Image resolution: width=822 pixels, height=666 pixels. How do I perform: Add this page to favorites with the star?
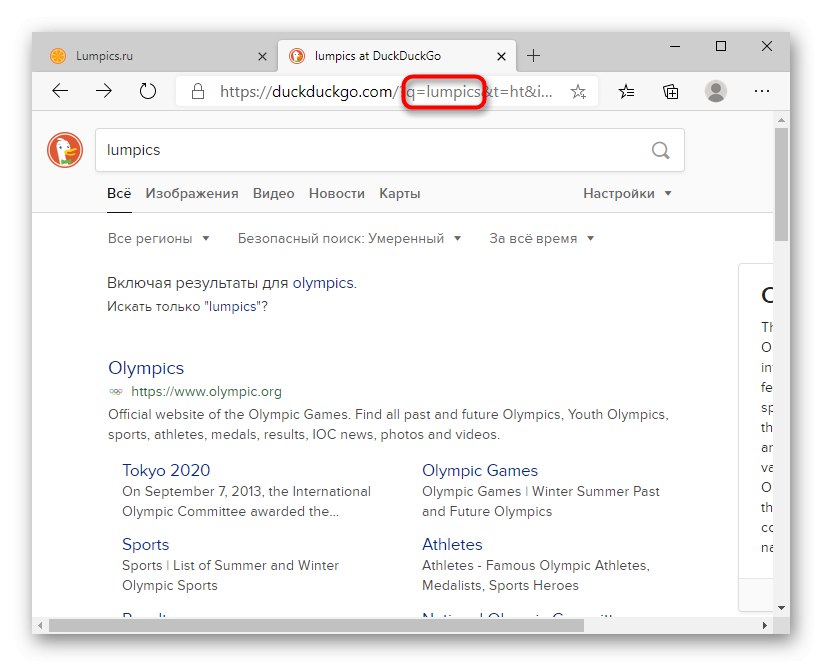(x=578, y=92)
